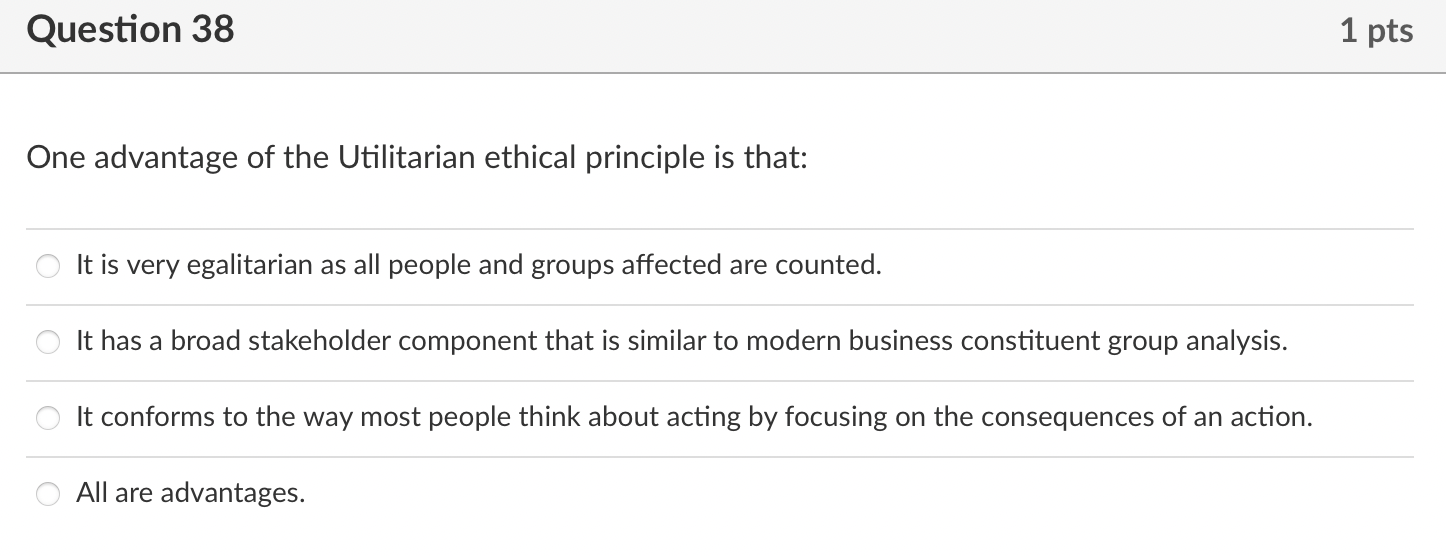Select the radio button for very egalitarian answer

click(47, 266)
